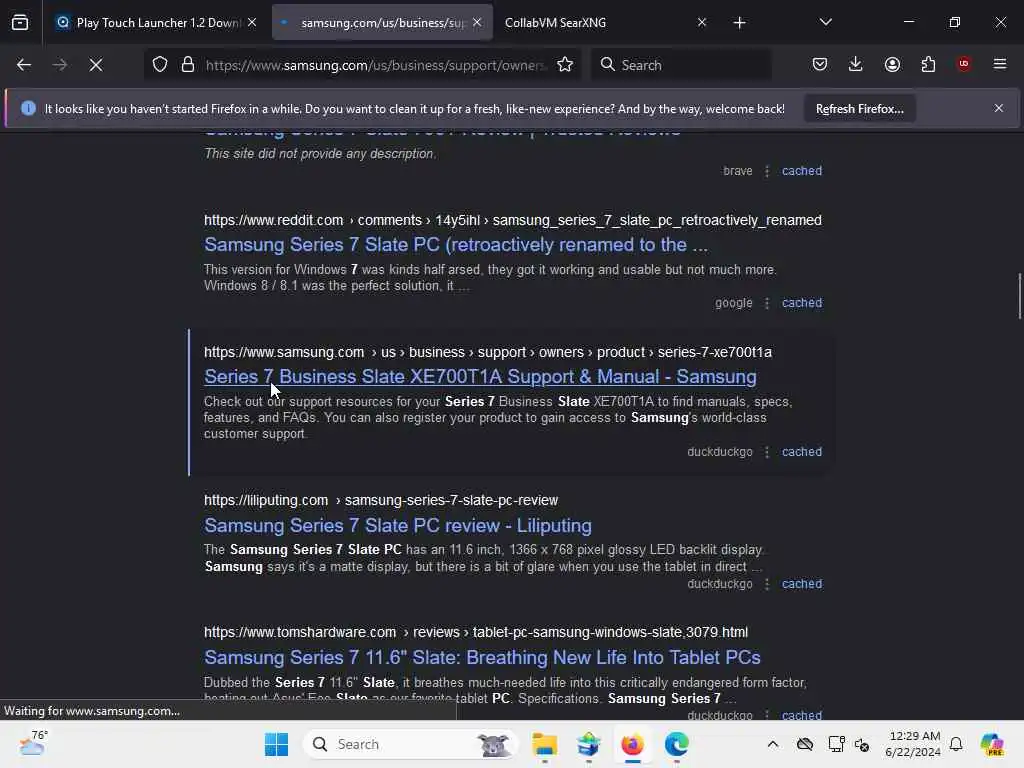Open clock showing 12:29 AM 6/22/2024
The width and height of the screenshot is (1024, 768).
(913, 744)
